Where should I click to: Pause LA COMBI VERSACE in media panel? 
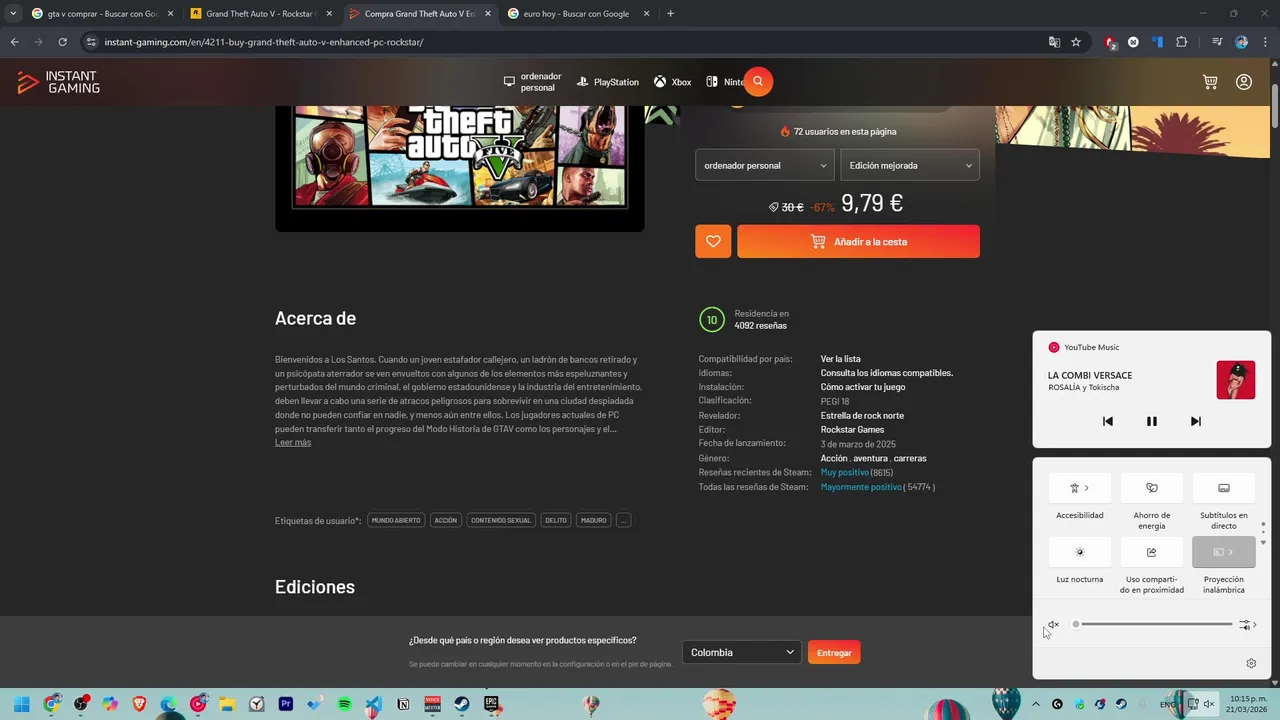tap(1152, 421)
